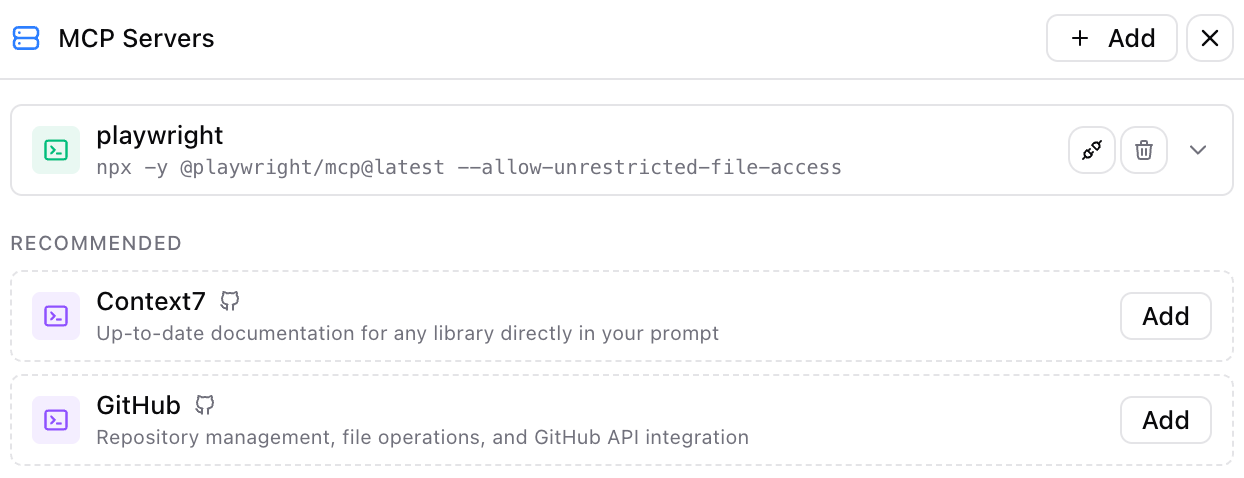
Task: Open the GitHub logo link next to Context7
Action: click(x=230, y=301)
